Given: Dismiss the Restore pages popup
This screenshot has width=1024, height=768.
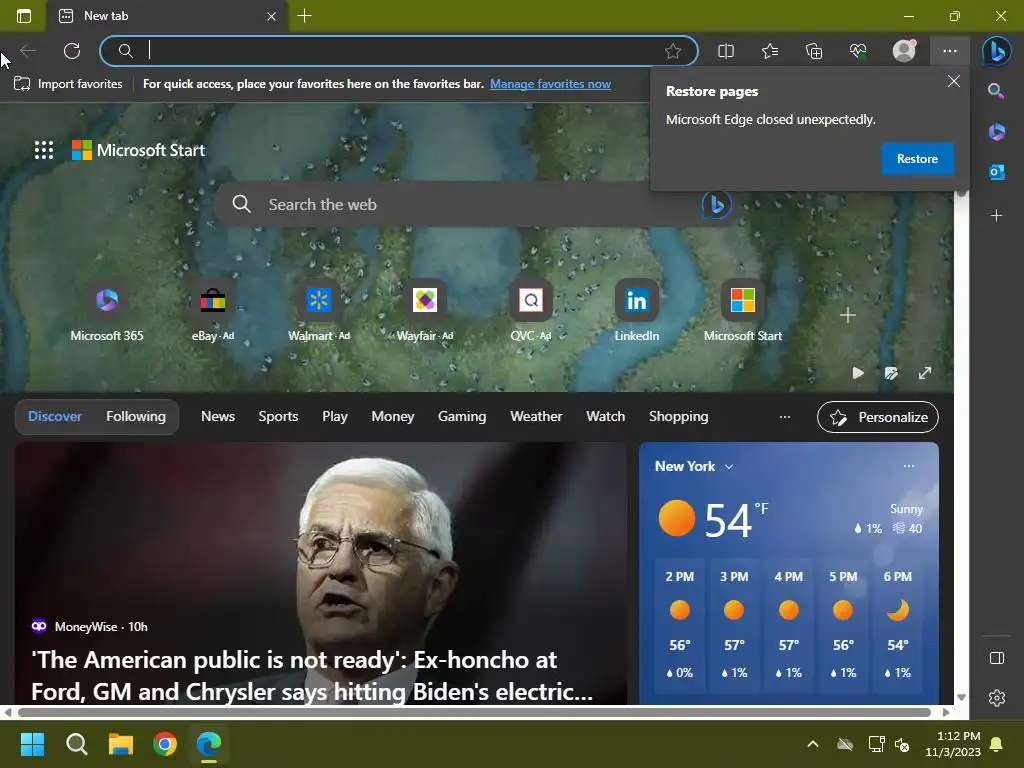Looking at the screenshot, I should point(953,81).
